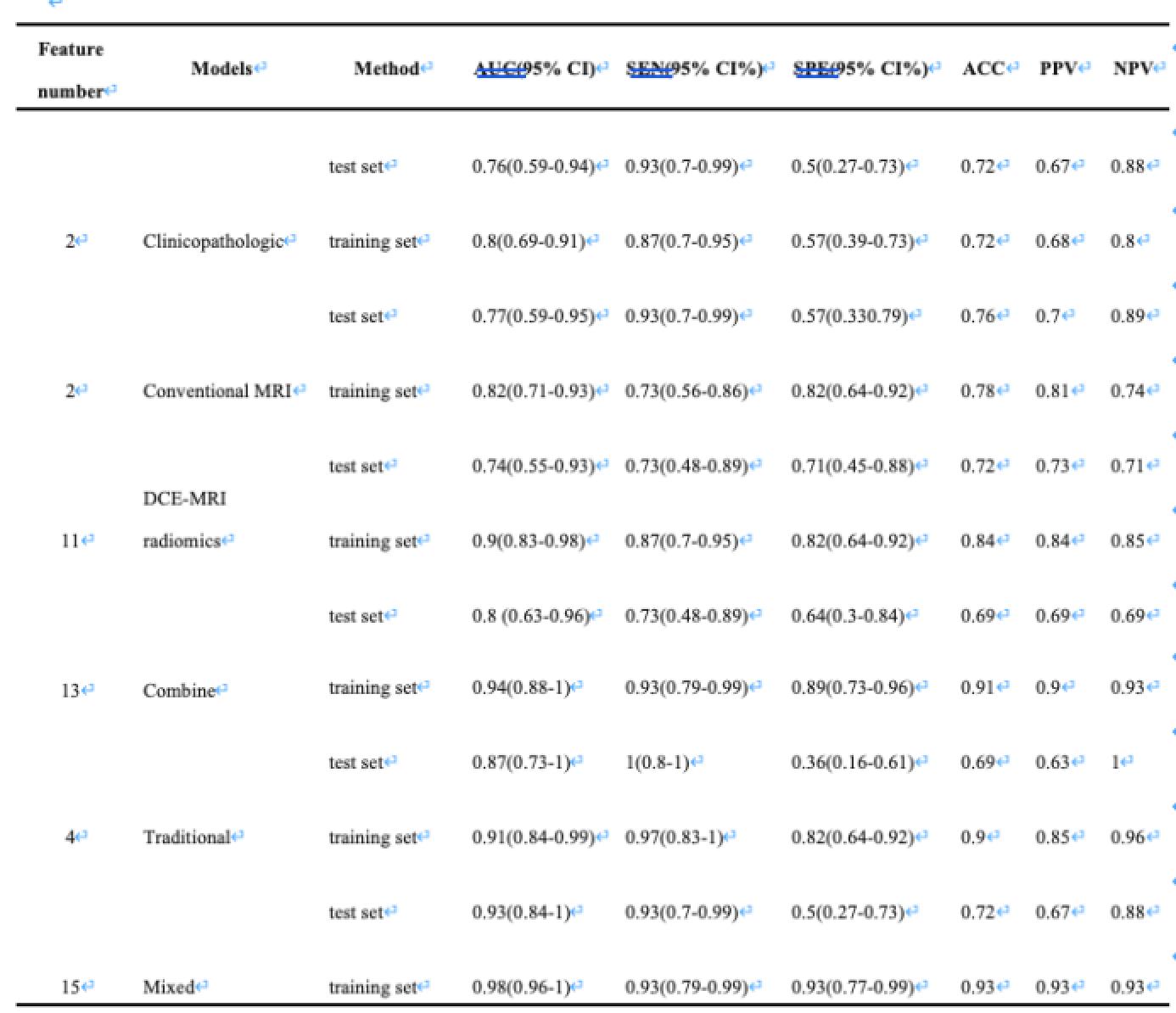Screen dimensions: 1176x1013
Task: Click the SEN(95% CI%) header text
Action: (x=694, y=69)
